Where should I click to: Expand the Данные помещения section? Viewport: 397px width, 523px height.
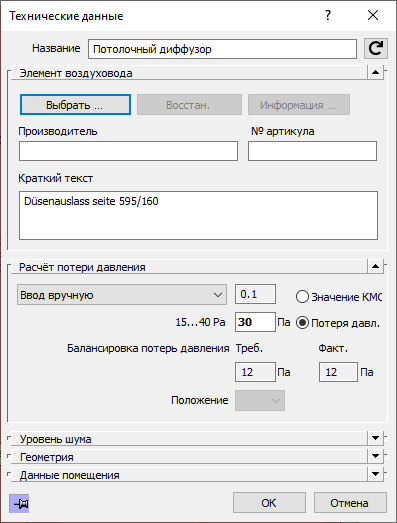[x=376, y=474]
